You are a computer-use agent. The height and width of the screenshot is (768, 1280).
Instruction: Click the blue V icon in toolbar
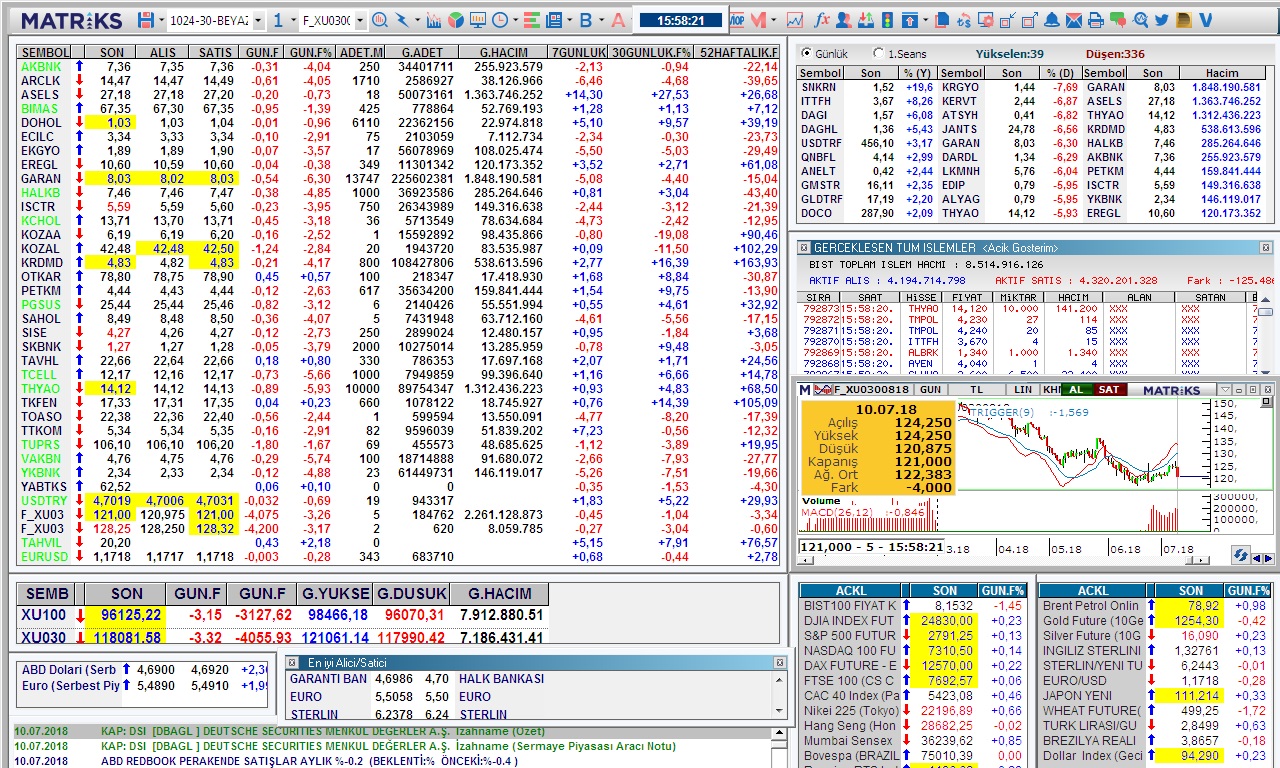pyautogui.click(x=1205, y=20)
